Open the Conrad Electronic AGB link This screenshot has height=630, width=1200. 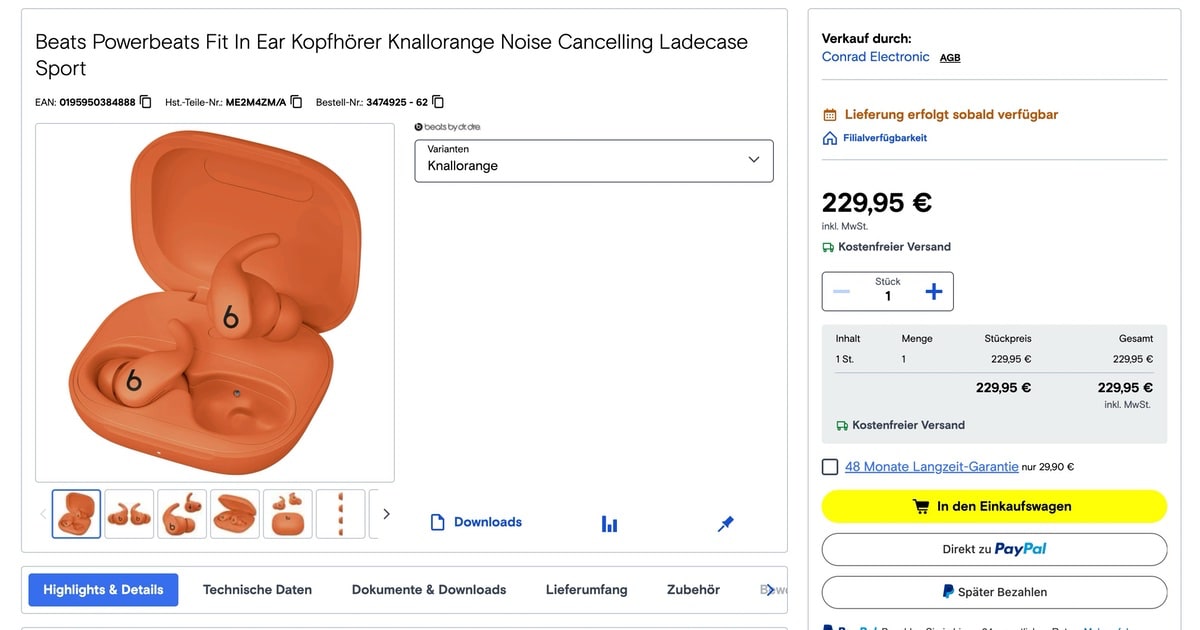[x=950, y=58]
